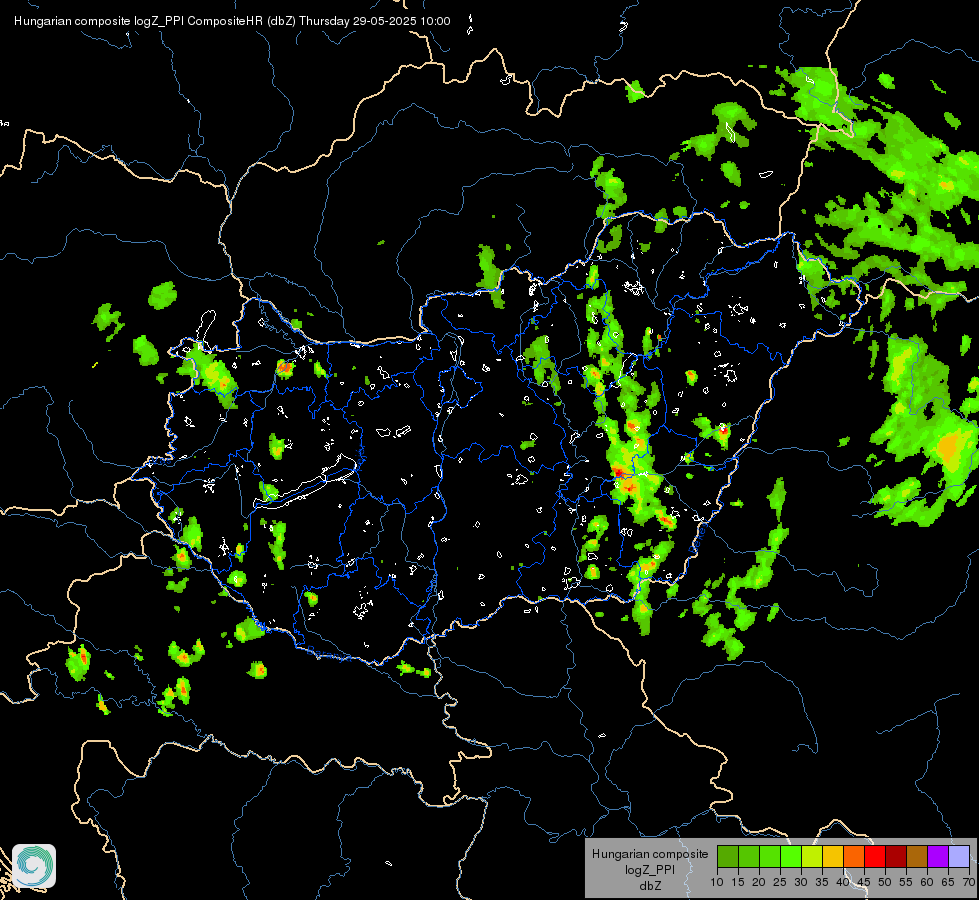This screenshot has height=900, width=979.
Task: Select the 40-45 dBZ orange swatch
Action: [854, 856]
